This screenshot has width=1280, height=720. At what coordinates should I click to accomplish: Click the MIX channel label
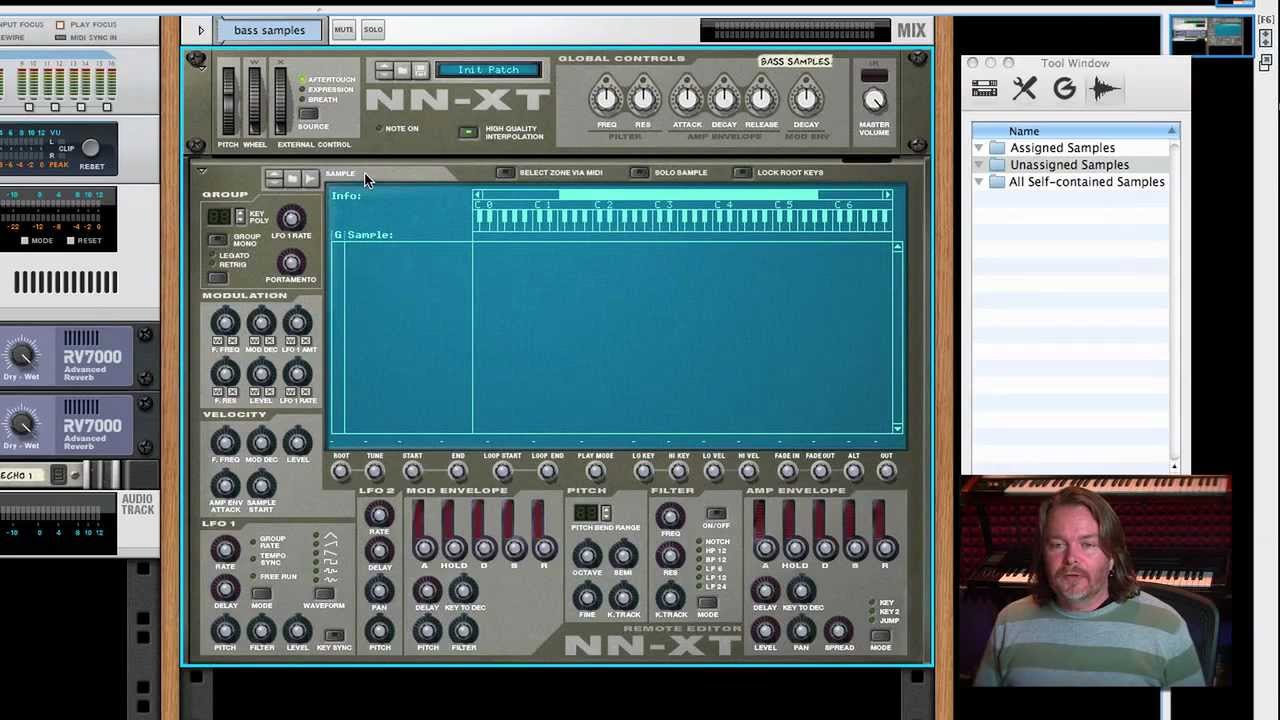[x=911, y=31]
